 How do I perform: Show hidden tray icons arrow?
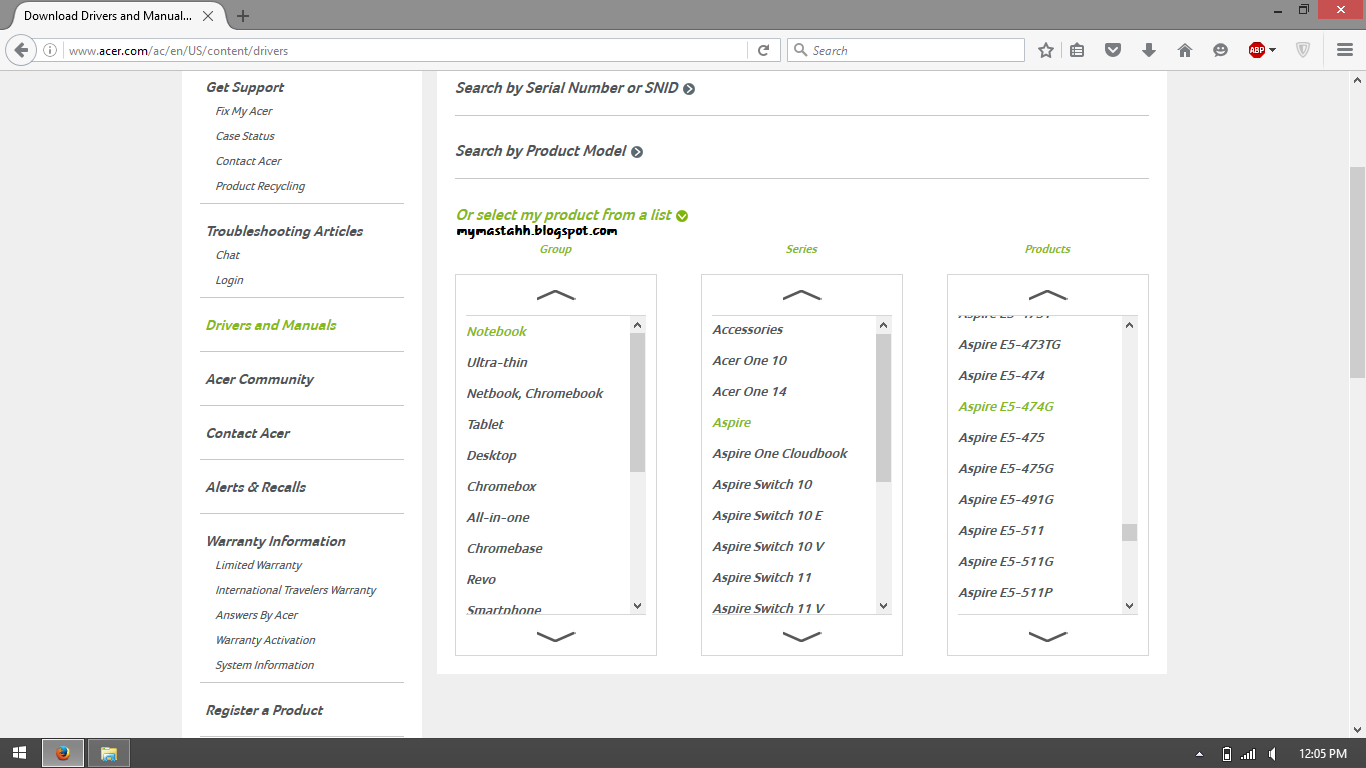(1199, 754)
